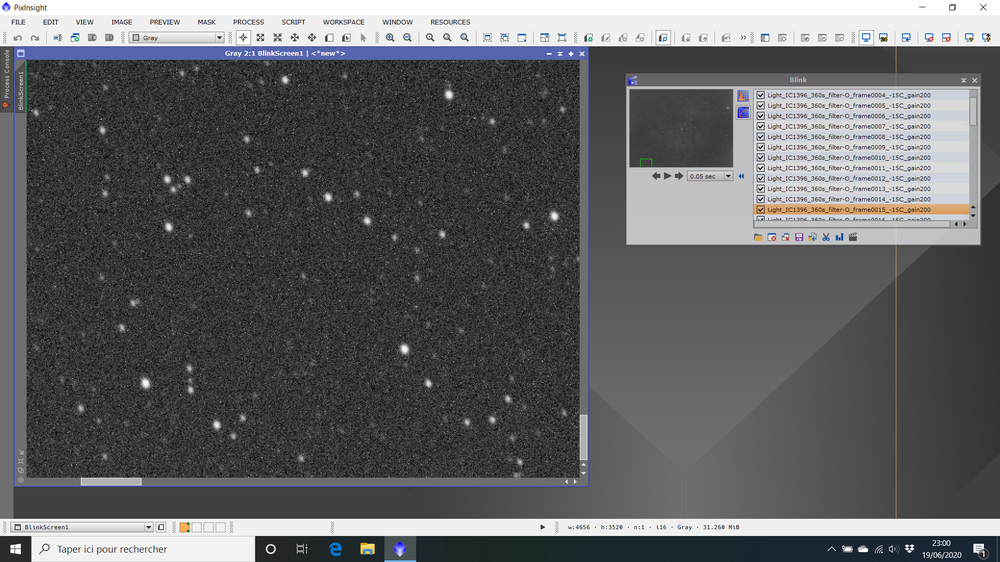Shade the Blink window title button
Viewport: 1000px width, 562px height.
(x=964, y=80)
